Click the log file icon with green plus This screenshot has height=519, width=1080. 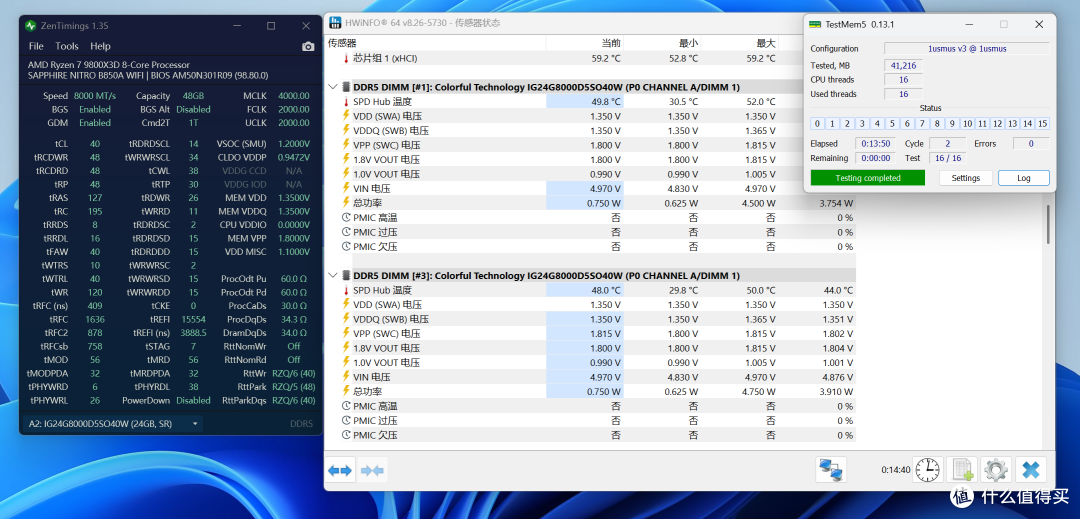962,470
